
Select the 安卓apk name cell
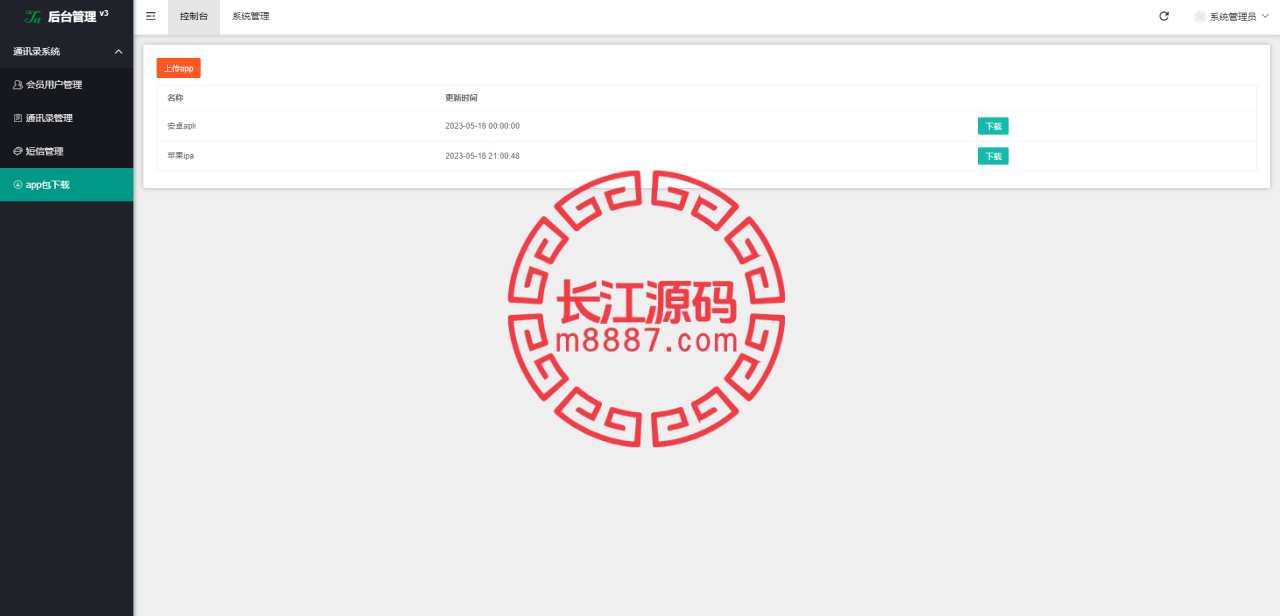click(x=182, y=126)
